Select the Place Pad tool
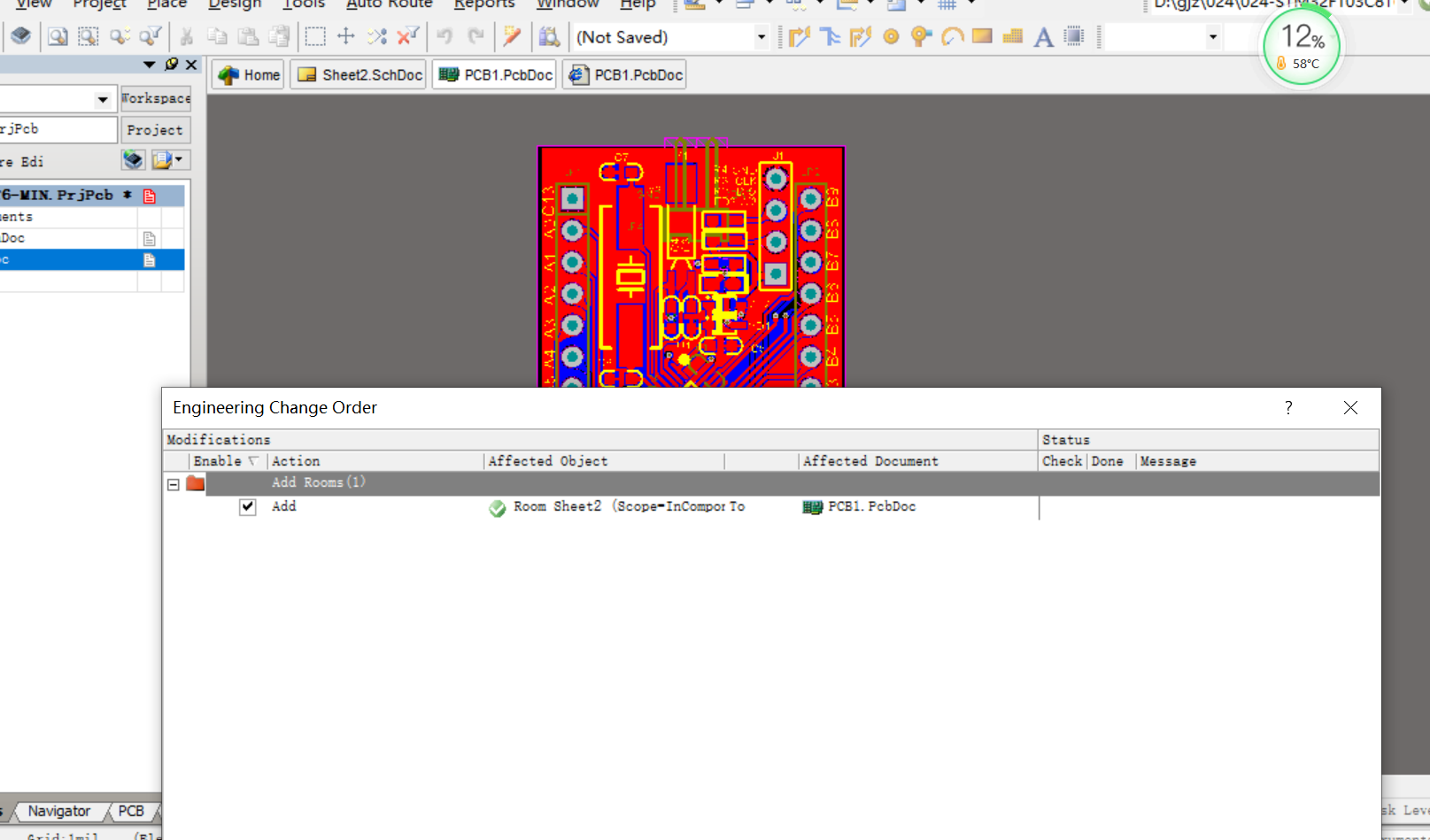 point(892,36)
